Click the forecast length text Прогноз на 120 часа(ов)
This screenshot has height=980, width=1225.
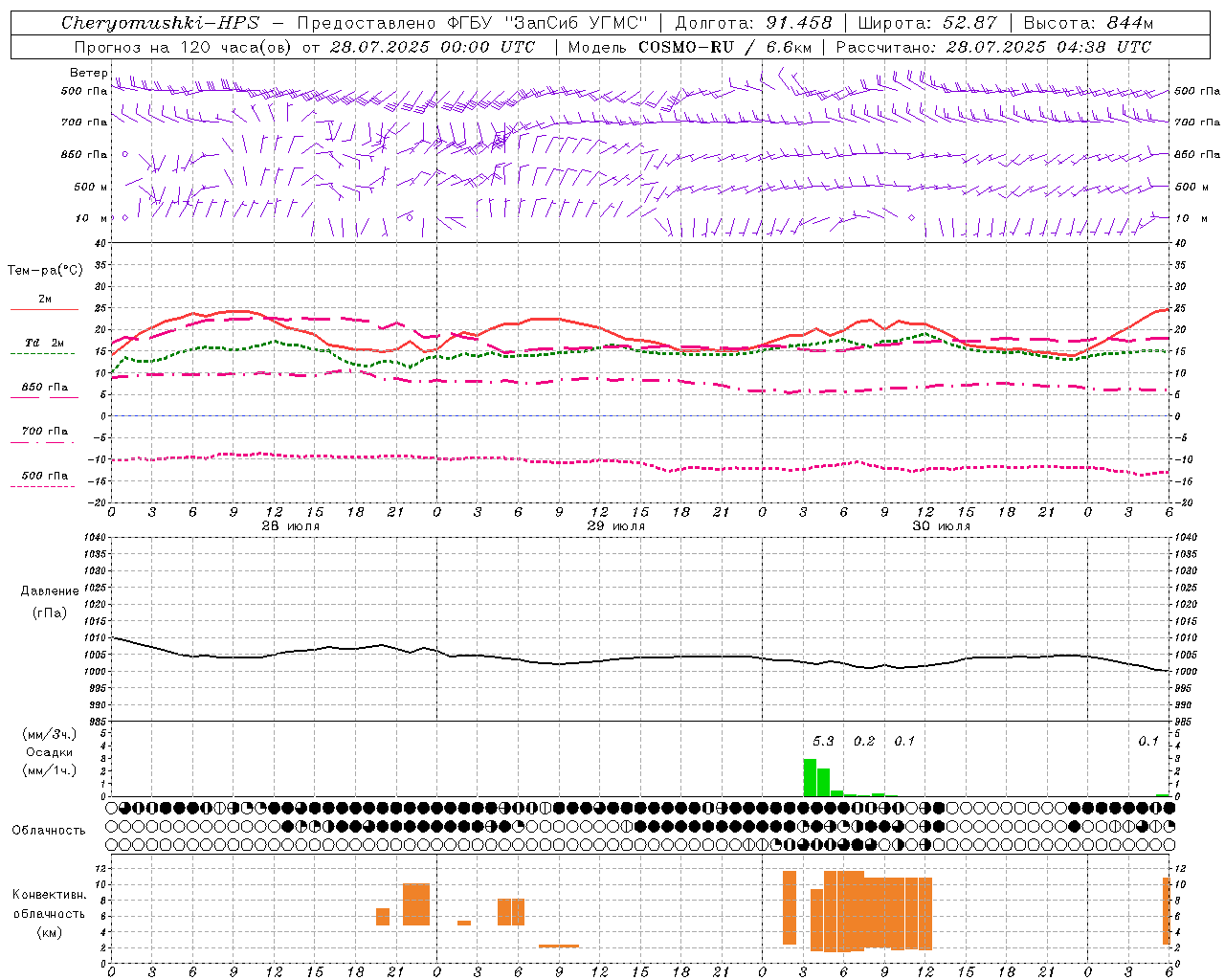click(183, 47)
